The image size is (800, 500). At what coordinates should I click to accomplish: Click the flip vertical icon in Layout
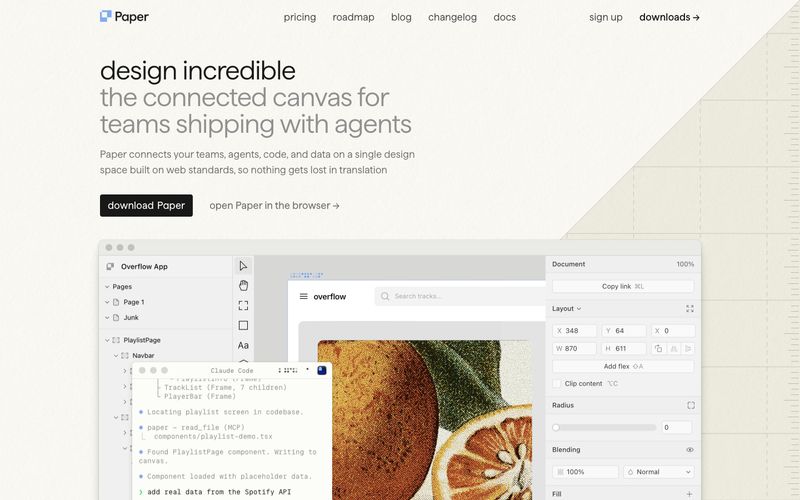click(688, 348)
